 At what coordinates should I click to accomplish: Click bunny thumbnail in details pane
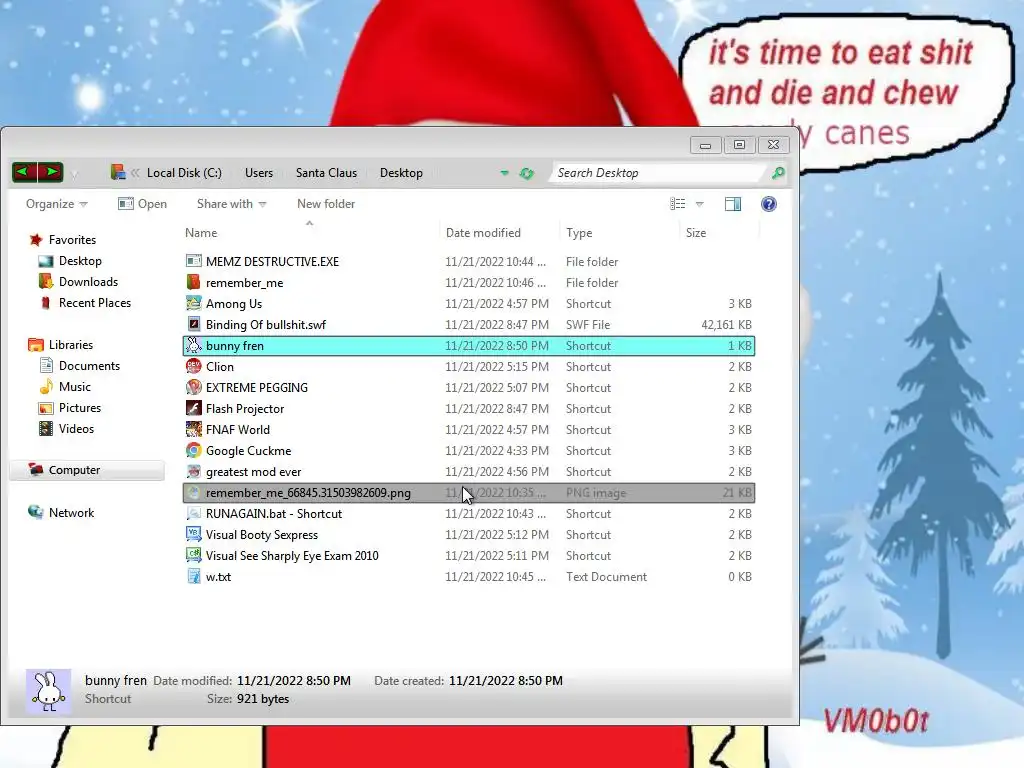point(48,691)
